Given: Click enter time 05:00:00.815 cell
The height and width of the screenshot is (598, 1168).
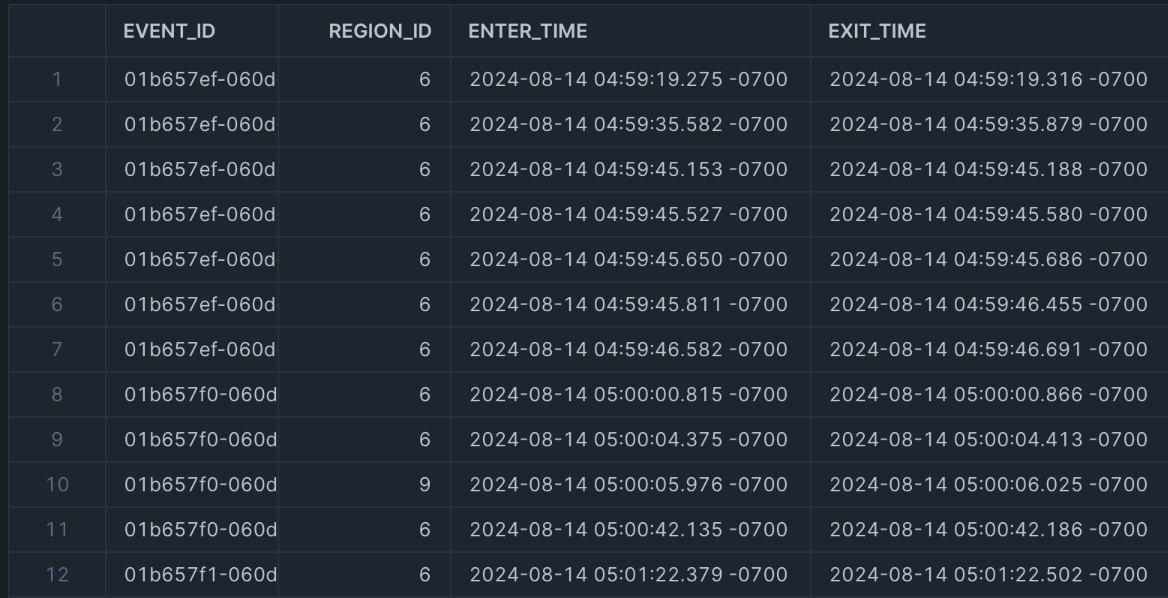Looking at the screenshot, I should point(628,394).
